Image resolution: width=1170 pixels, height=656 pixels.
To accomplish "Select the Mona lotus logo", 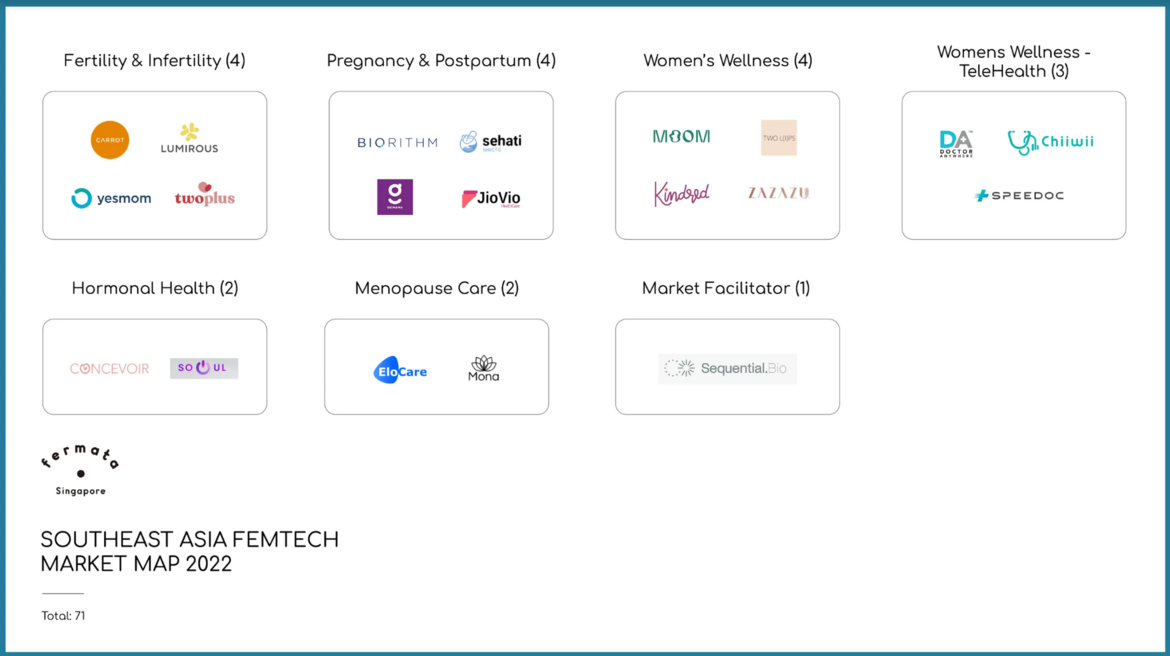I will pos(484,368).
